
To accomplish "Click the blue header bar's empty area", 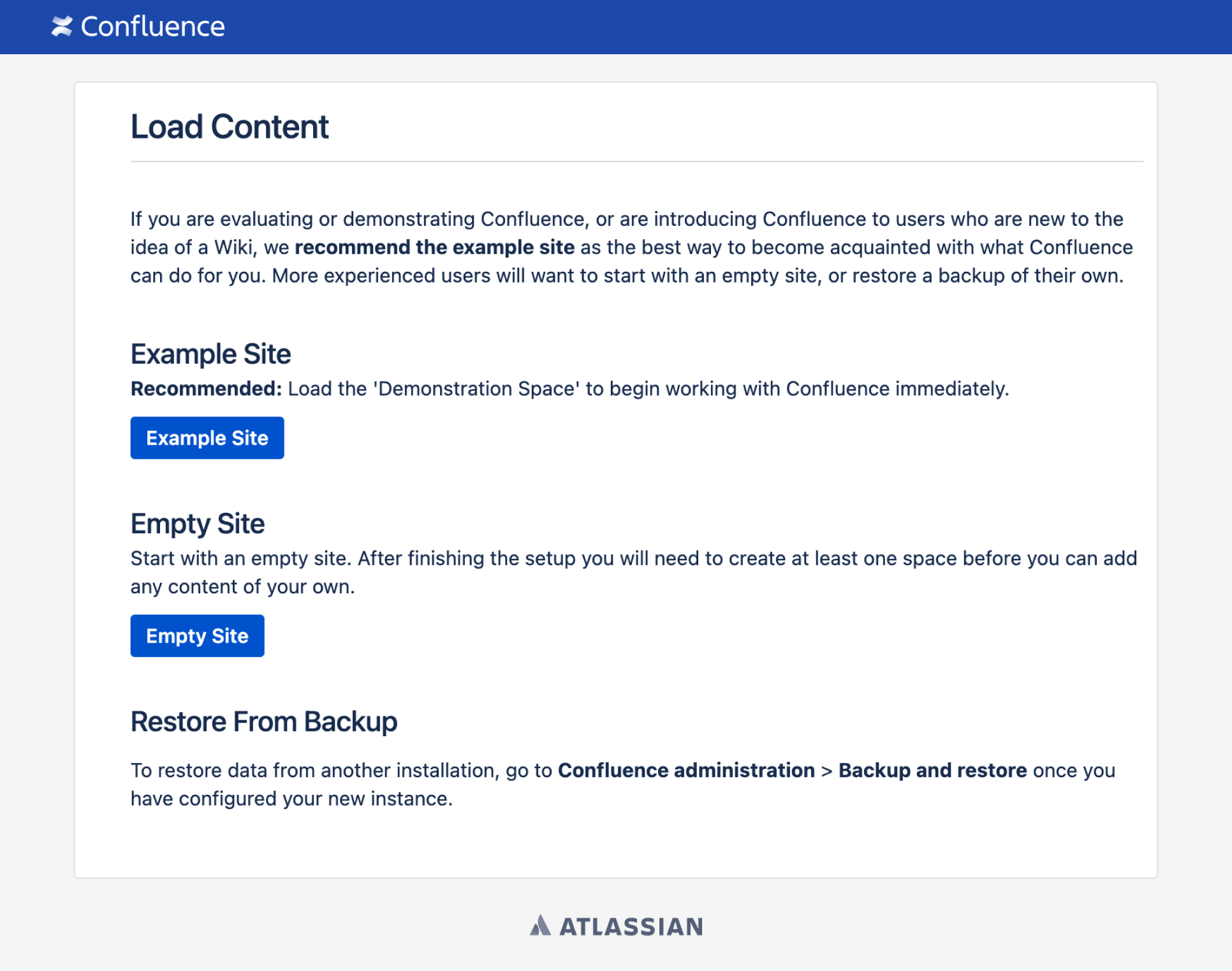I will click(x=701, y=27).
